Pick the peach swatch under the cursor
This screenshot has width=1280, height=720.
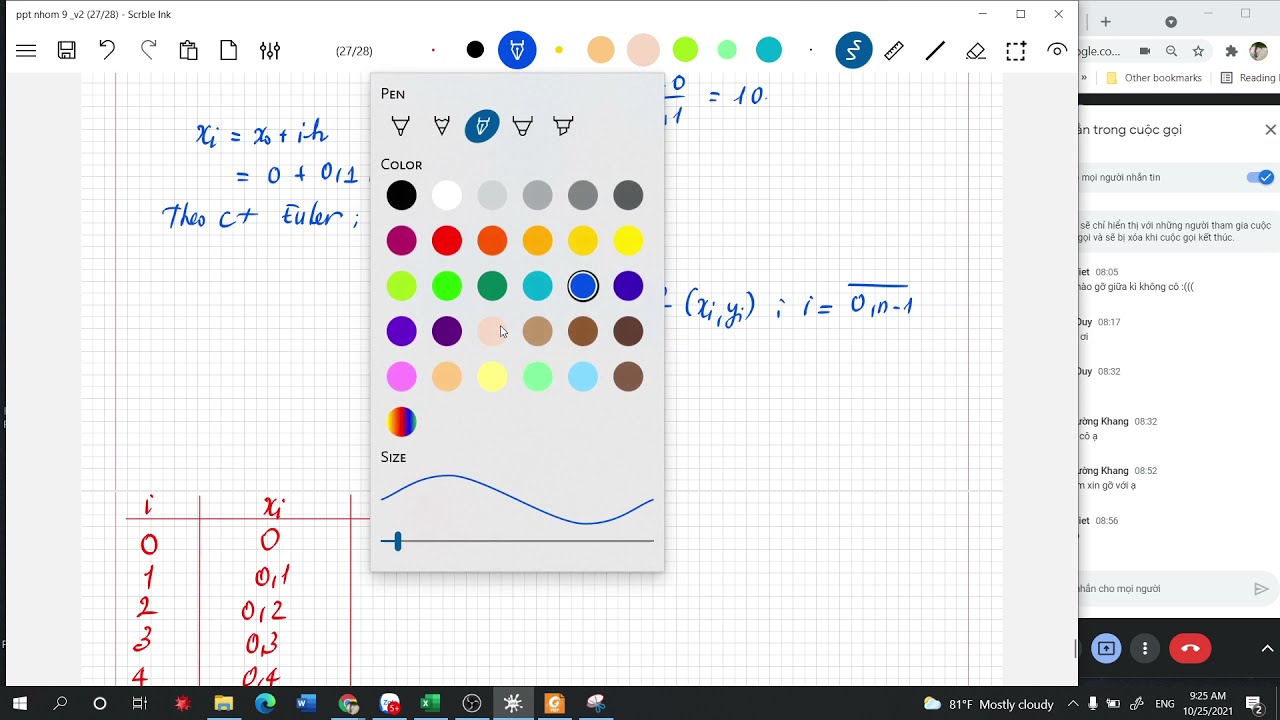492,331
